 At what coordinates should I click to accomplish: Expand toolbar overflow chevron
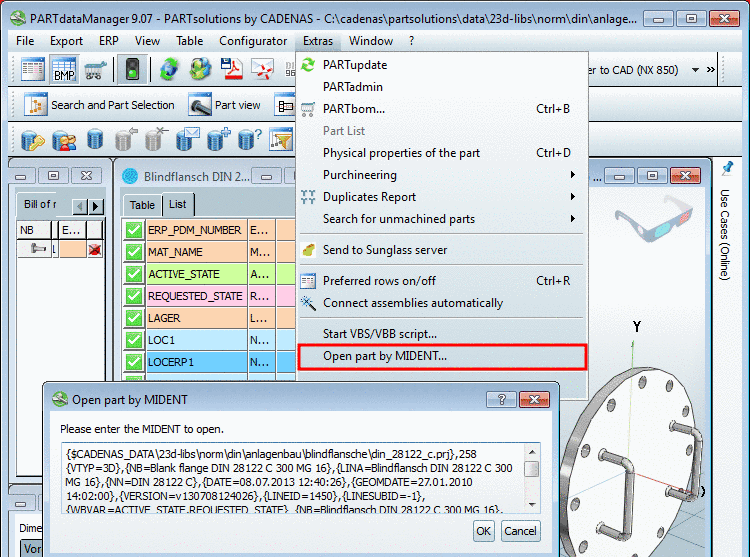[711, 70]
